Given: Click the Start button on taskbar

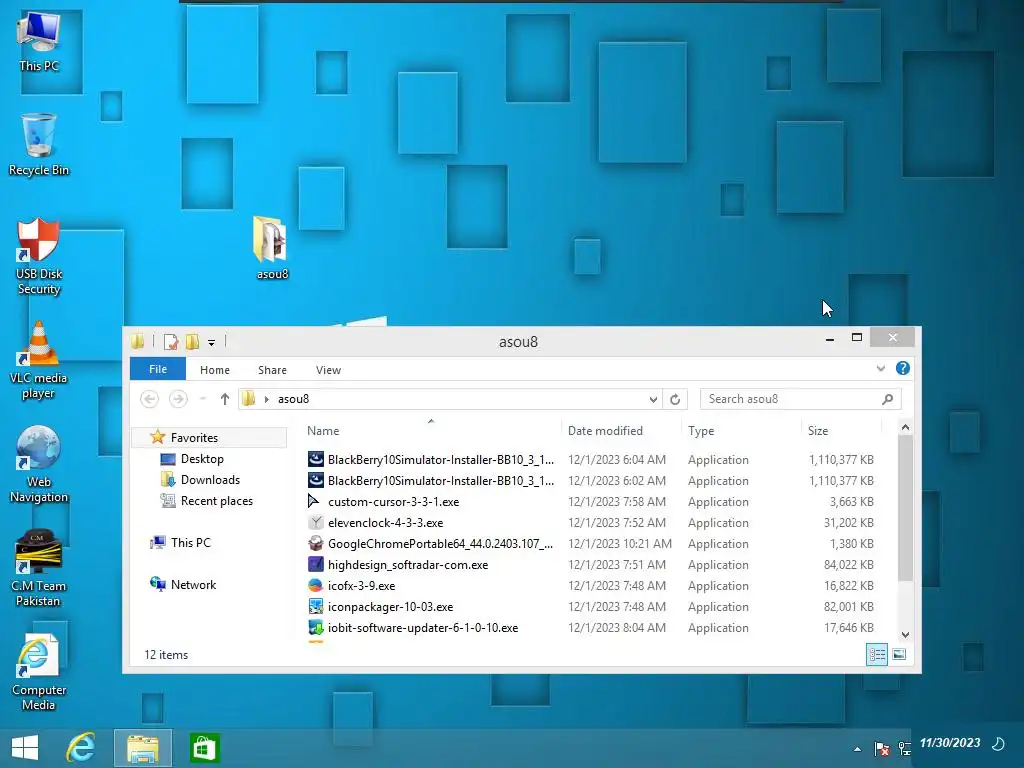Looking at the screenshot, I should click(x=25, y=748).
